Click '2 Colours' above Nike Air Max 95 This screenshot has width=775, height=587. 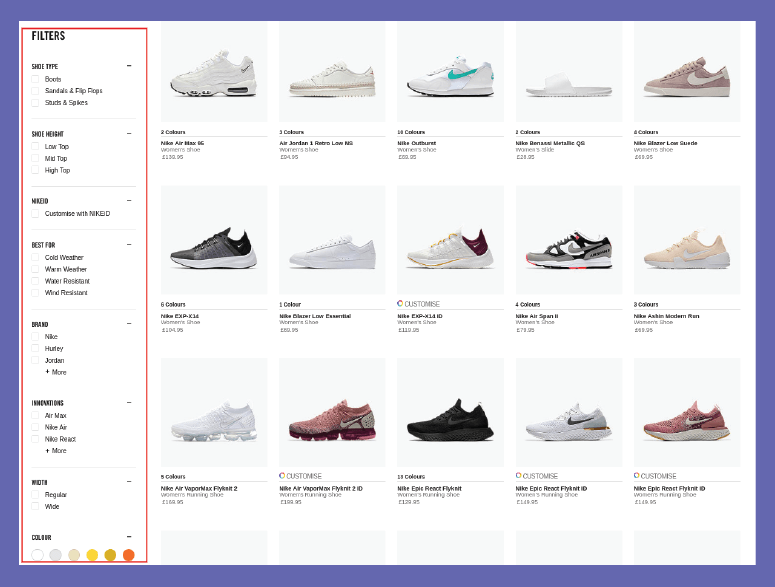[173, 132]
